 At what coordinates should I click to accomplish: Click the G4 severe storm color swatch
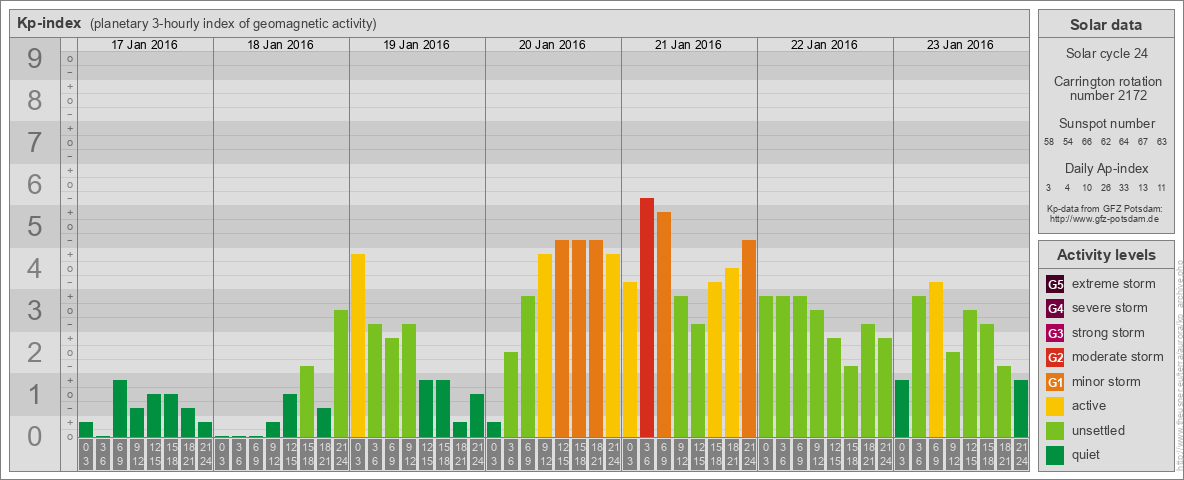click(1055, 308)
